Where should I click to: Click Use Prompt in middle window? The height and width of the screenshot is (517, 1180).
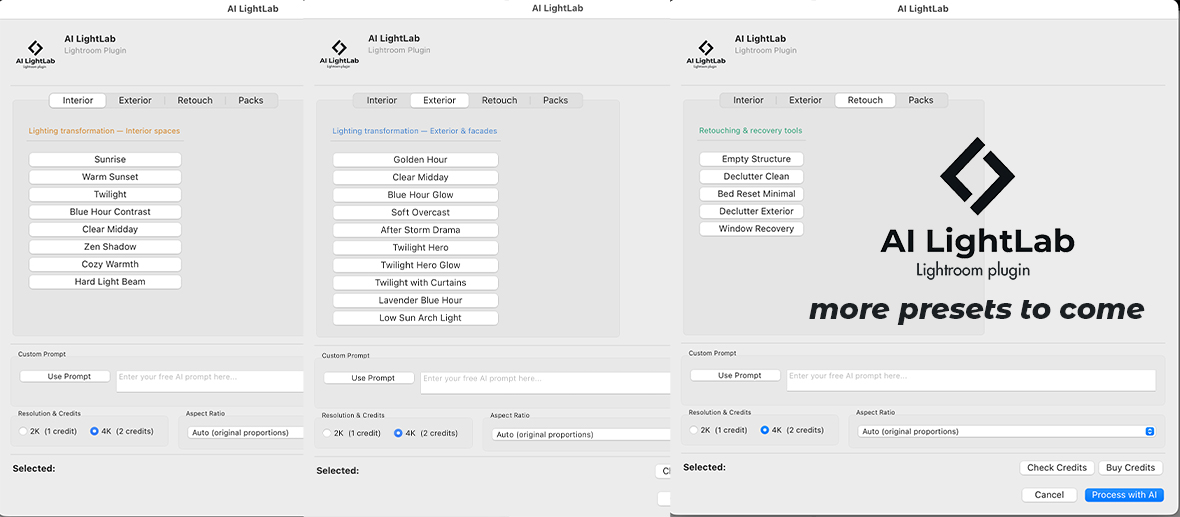tap(370, 378)
